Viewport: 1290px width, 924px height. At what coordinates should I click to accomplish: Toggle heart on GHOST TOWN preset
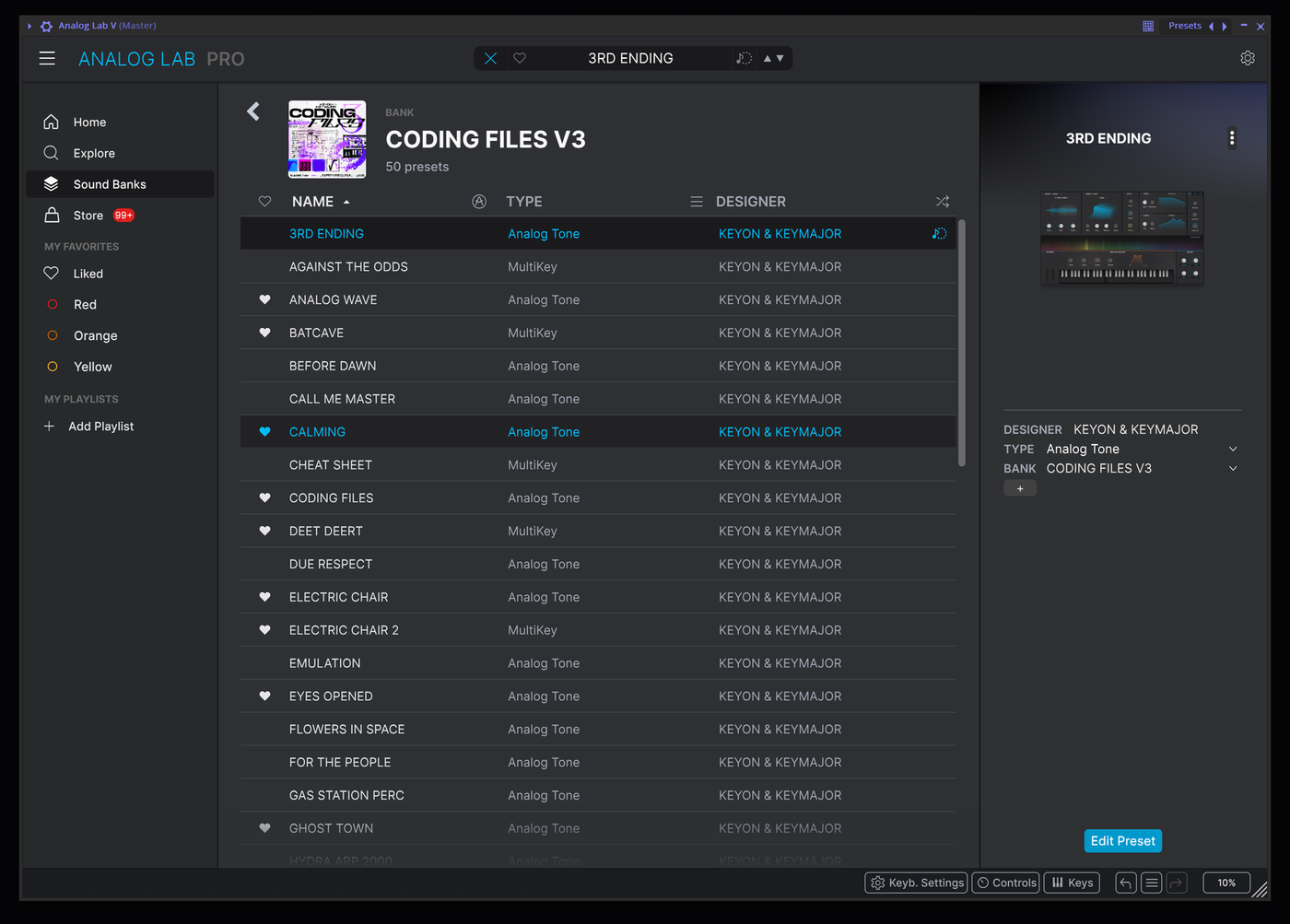(x=264, y=828)
